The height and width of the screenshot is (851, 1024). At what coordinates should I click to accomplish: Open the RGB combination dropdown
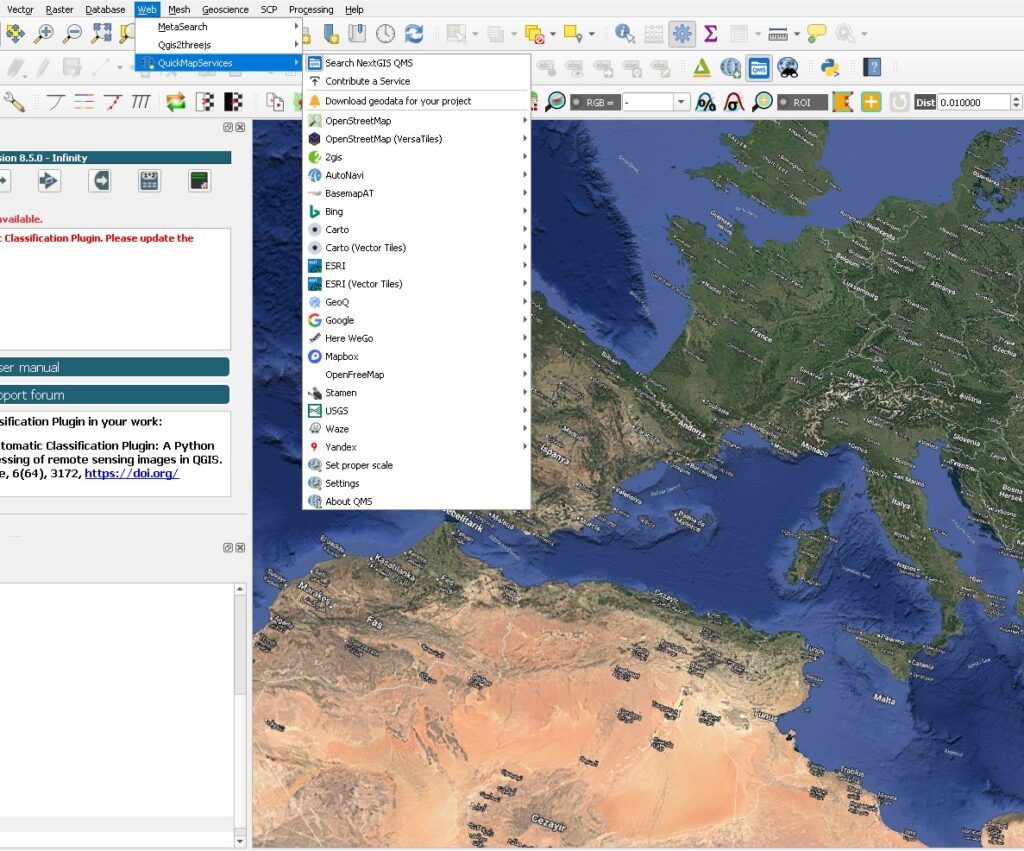tap(681, 103)
